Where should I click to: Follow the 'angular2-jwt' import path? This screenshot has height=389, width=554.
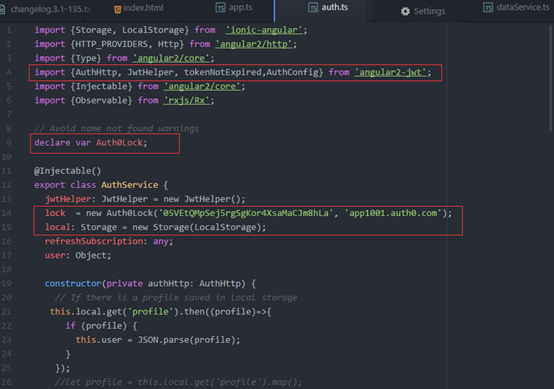pyautogui.click(x=390, y=72)
